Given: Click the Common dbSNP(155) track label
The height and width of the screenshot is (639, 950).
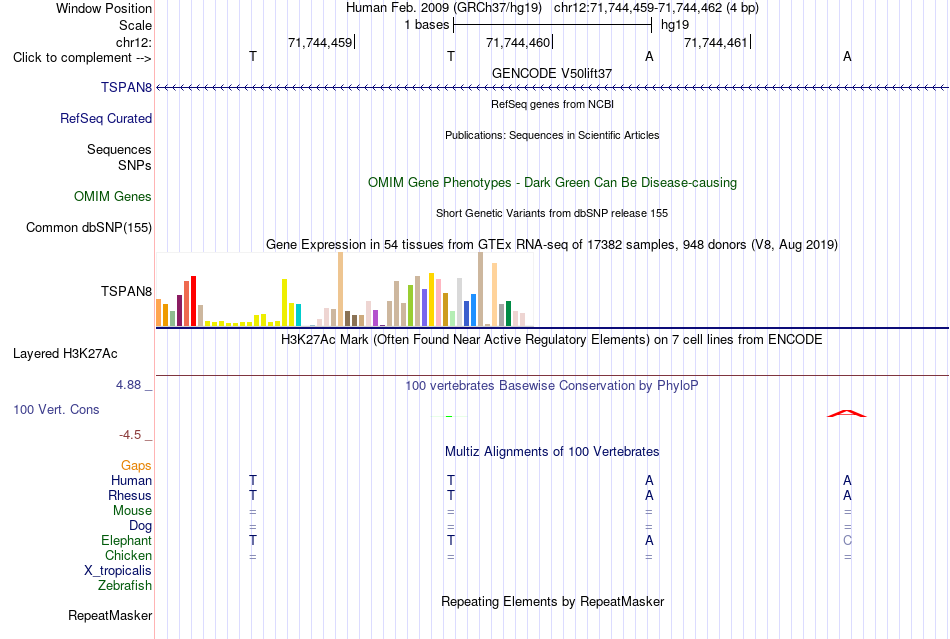Looking at the screenshot, I should [89, 227].
